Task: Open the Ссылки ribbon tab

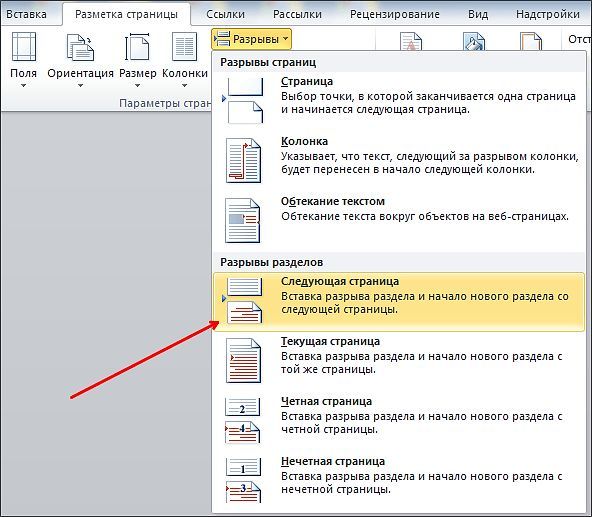Action: 225,14
